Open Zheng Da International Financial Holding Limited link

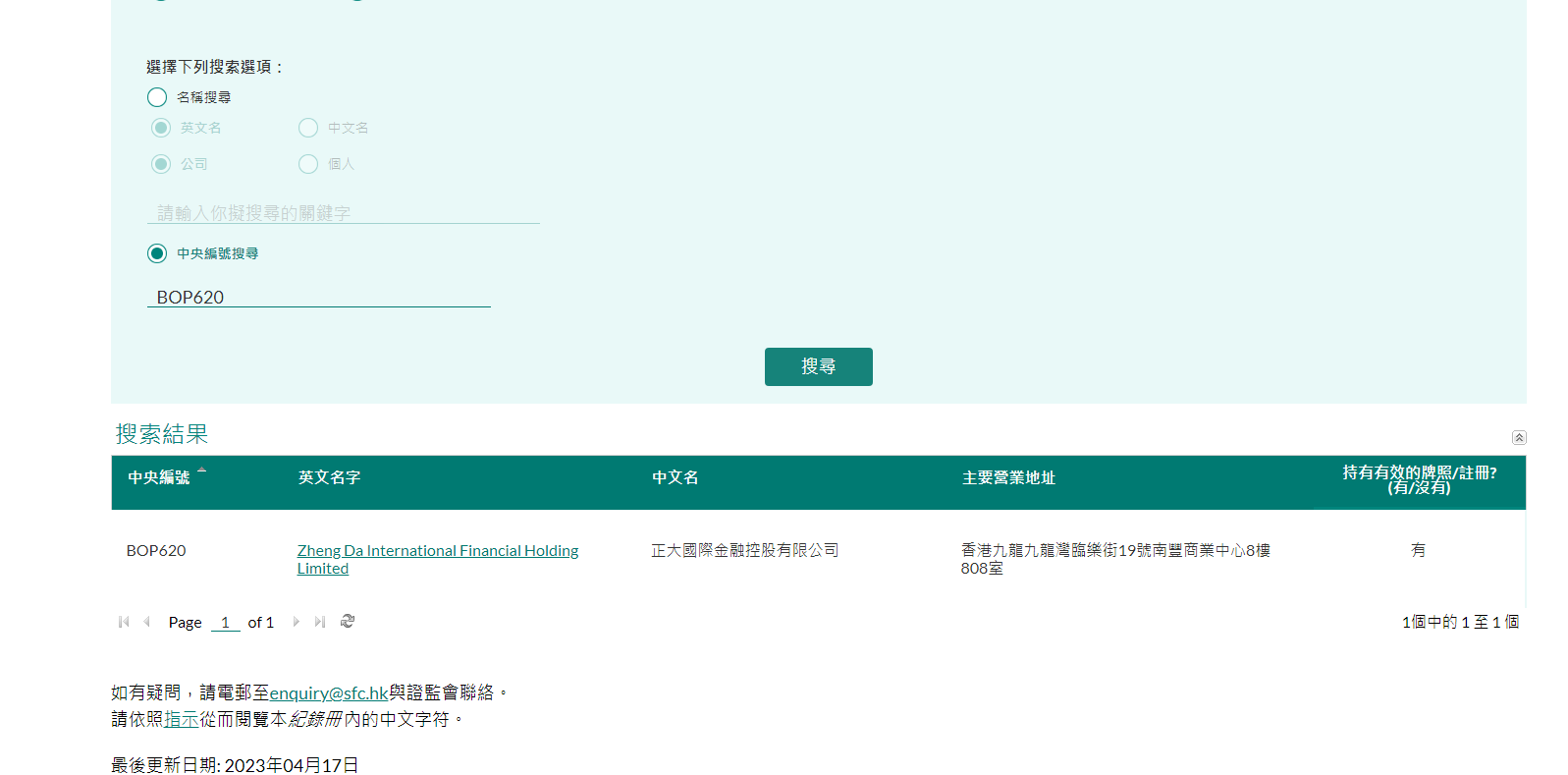click(x=438, y=559)
